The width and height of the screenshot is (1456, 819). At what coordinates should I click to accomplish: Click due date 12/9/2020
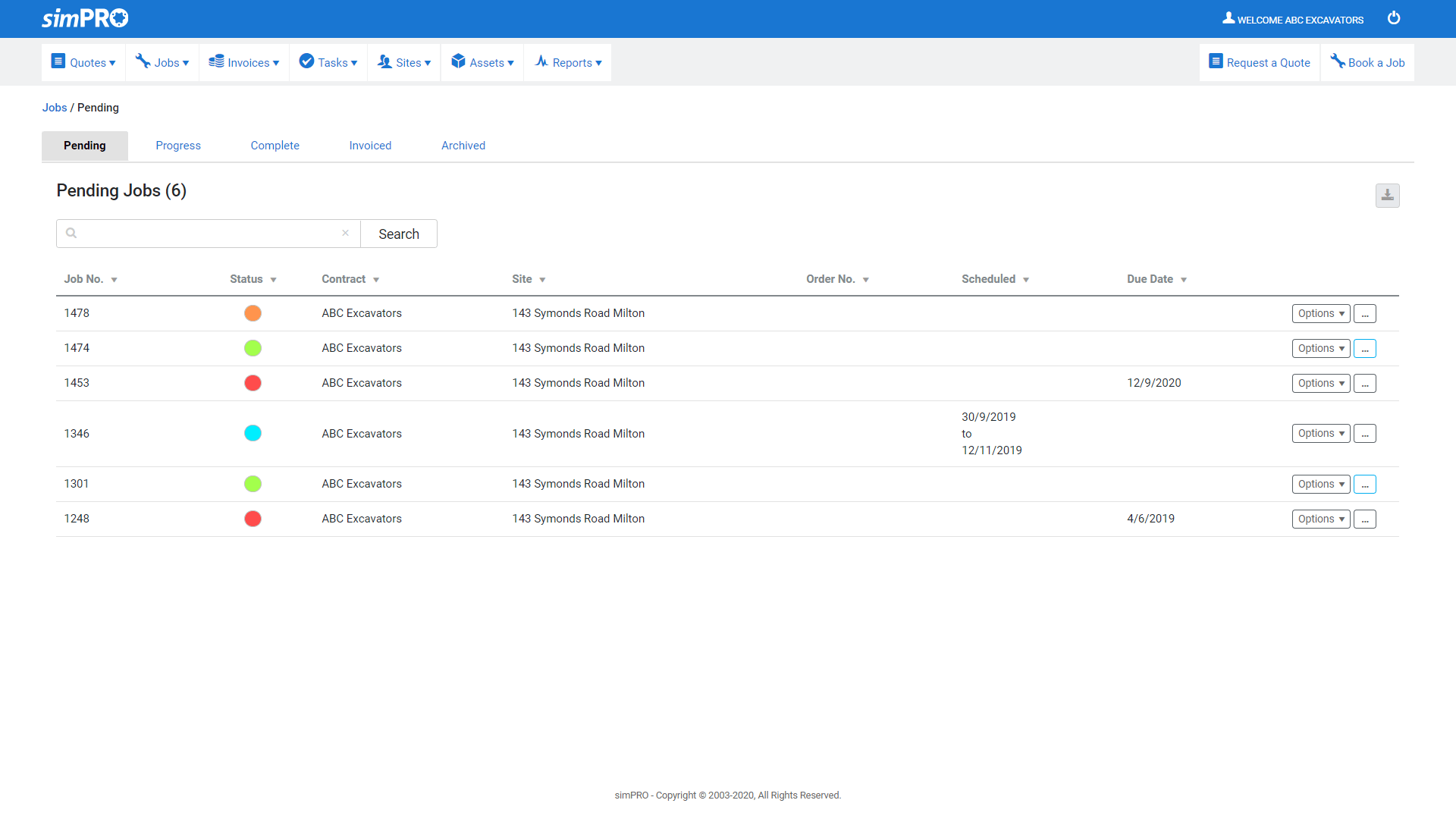click(1154, 383)
